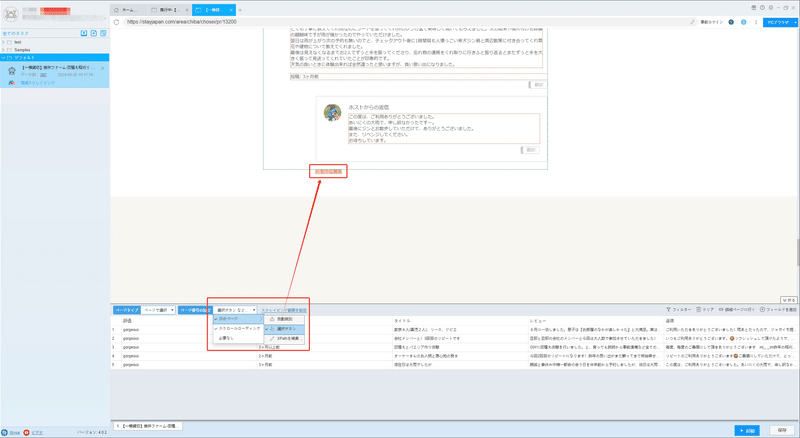This screenshot has width=800, height=438.
Task: Click the 起動 start button
Action: pyautogui.click(x=747, y=430)
